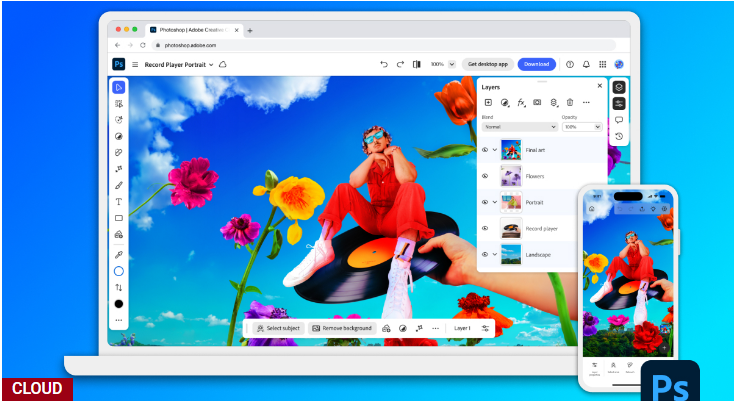
Task: Open the group layers stack dropdown icon
Action: click(554, 102)
